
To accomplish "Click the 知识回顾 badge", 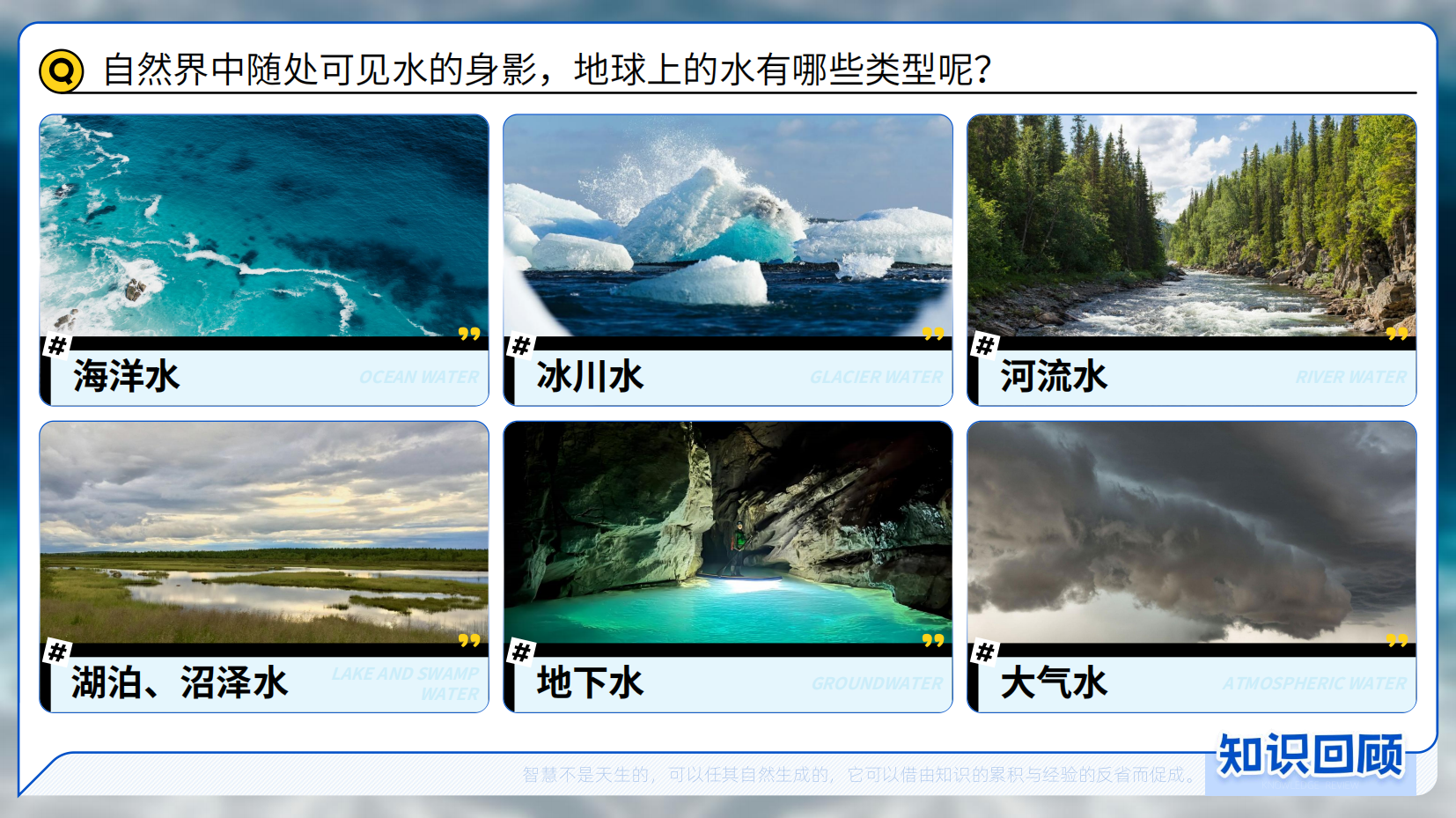I will coord(1311,755).
